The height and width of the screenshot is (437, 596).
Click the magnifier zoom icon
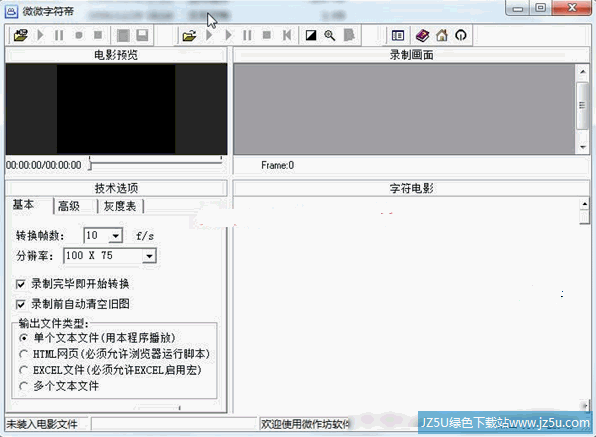(330, 35)
